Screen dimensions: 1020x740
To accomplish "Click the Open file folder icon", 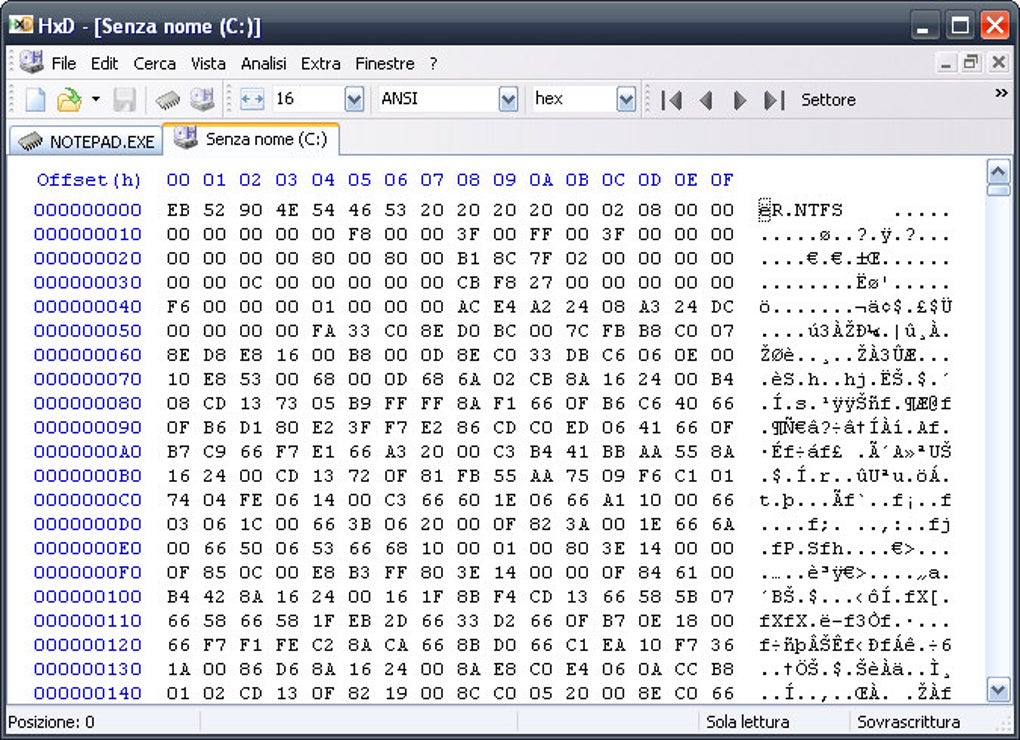I will click(69, 99).
